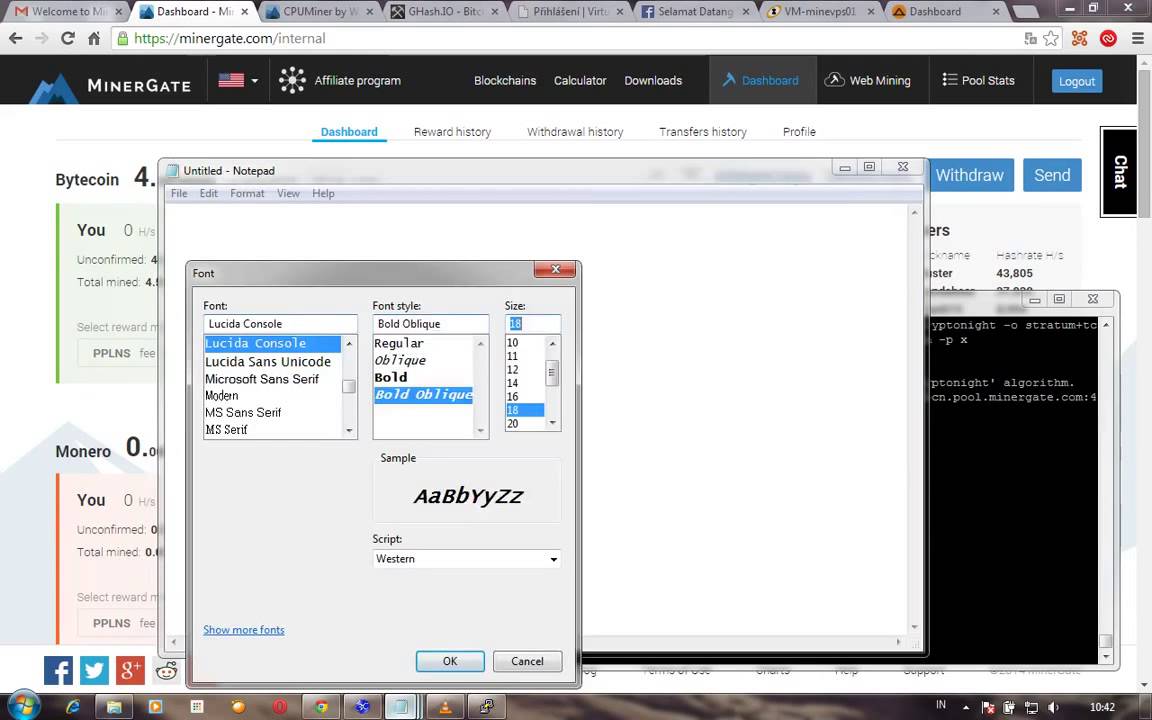The width and height of the screenshot is (1152, 720).
Task: Click the browser back arrow
Action: [15, 38]
